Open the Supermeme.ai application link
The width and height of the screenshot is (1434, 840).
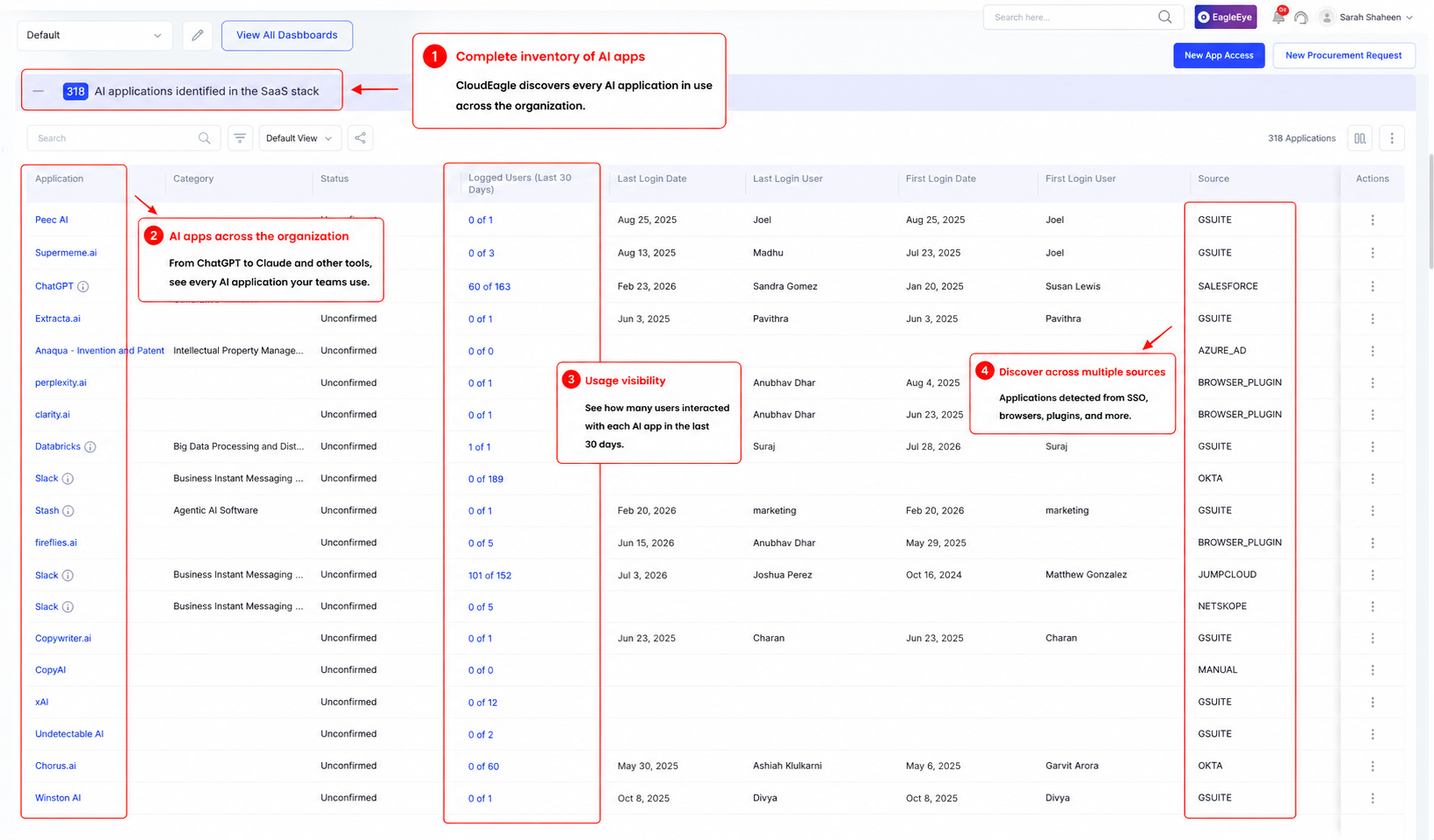[66, 253]
